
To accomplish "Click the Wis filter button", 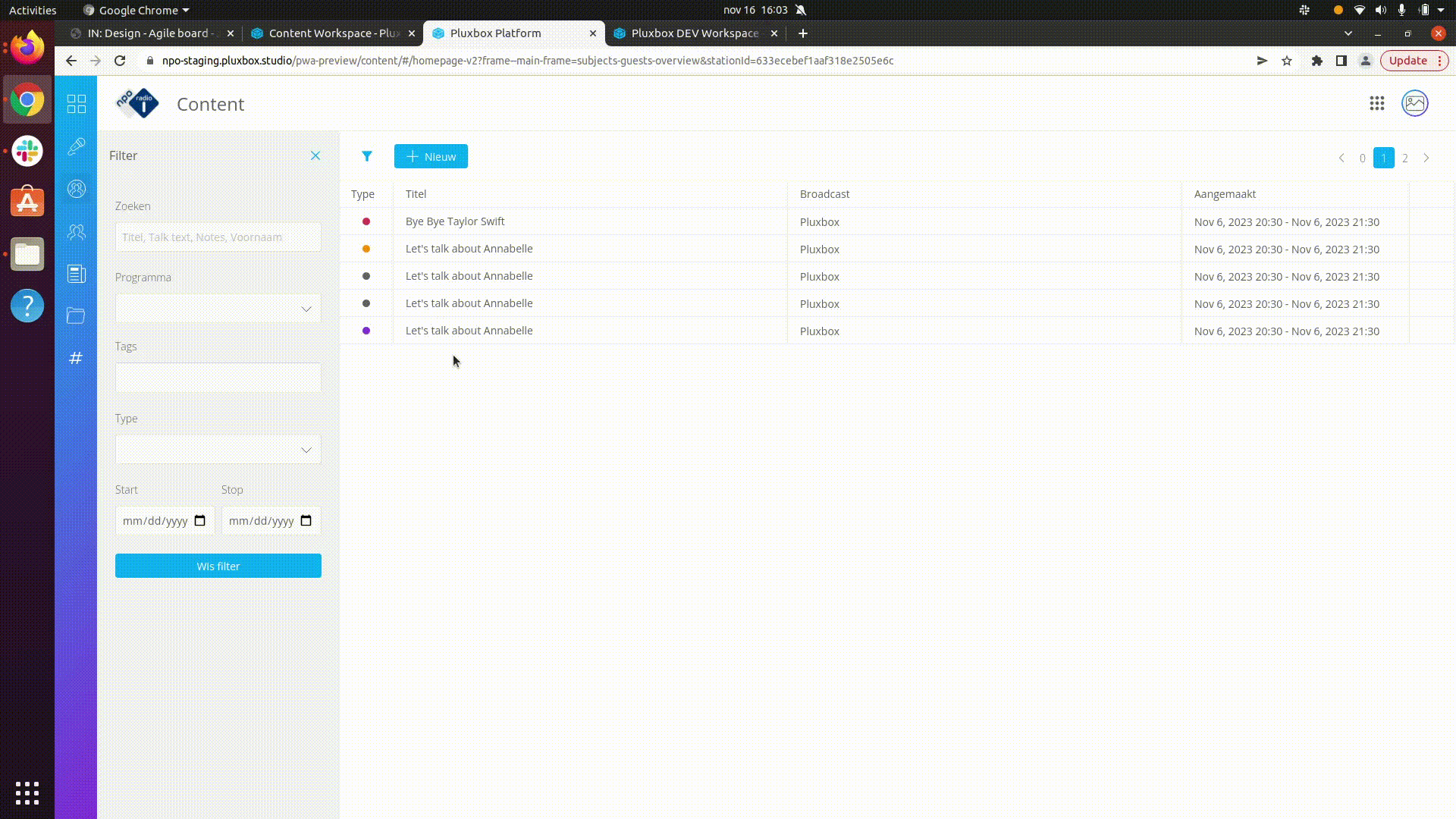I will [218, 566].
